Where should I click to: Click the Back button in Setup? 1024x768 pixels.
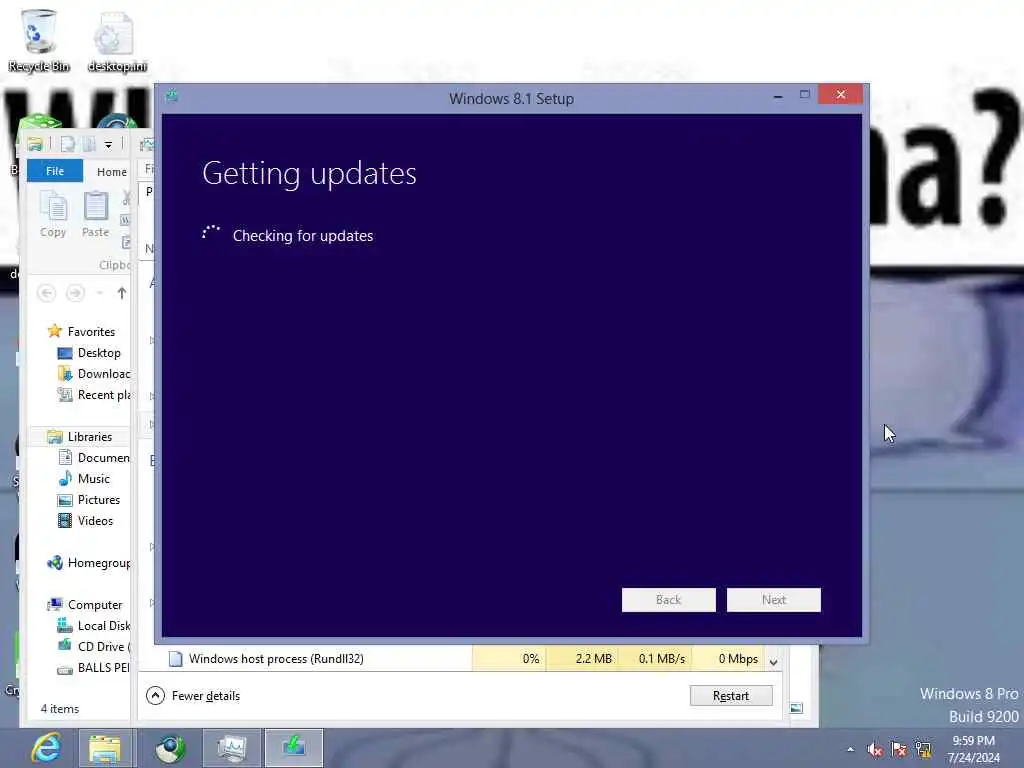669,600
